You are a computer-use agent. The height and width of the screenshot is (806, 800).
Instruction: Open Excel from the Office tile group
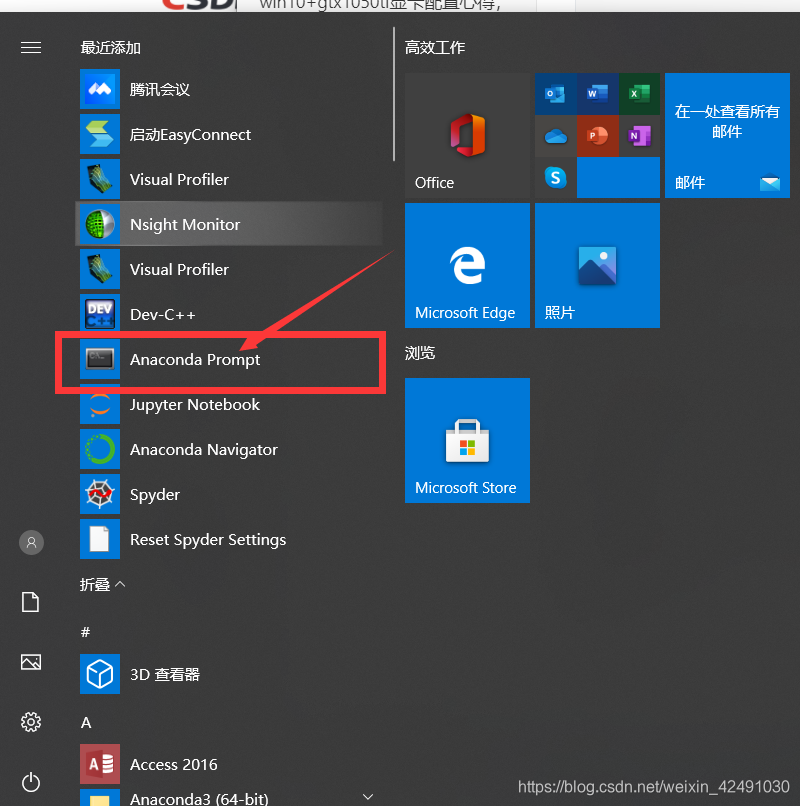639,94
